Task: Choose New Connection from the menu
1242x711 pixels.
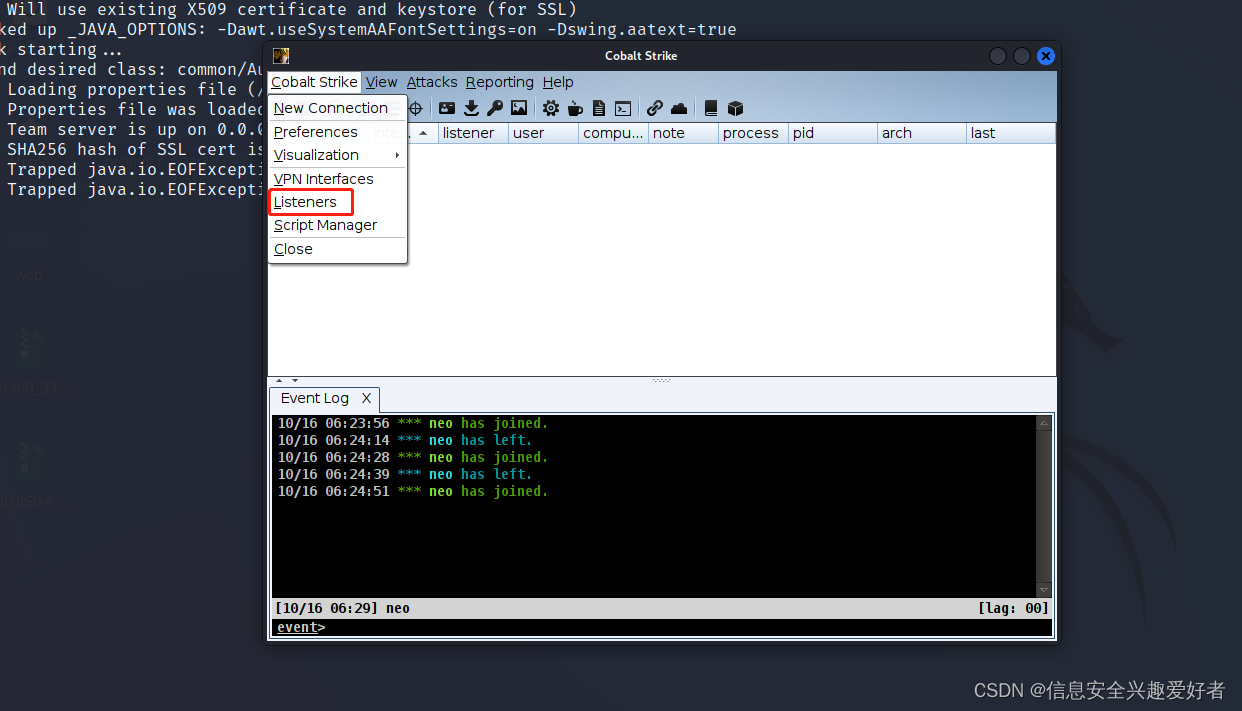Action: 337,108
